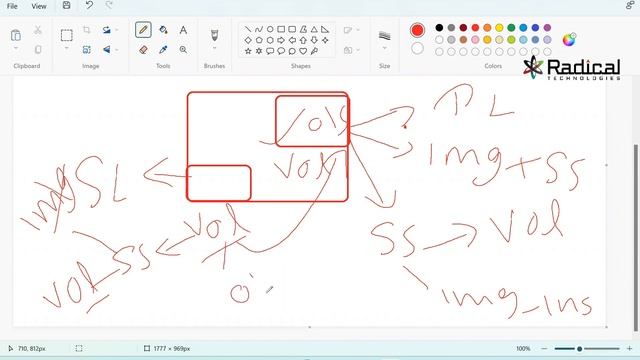640x360 pixels.
Task: Expand the Flip dropdown arrow
Action: pyautogui.click(x=117, y=50)
